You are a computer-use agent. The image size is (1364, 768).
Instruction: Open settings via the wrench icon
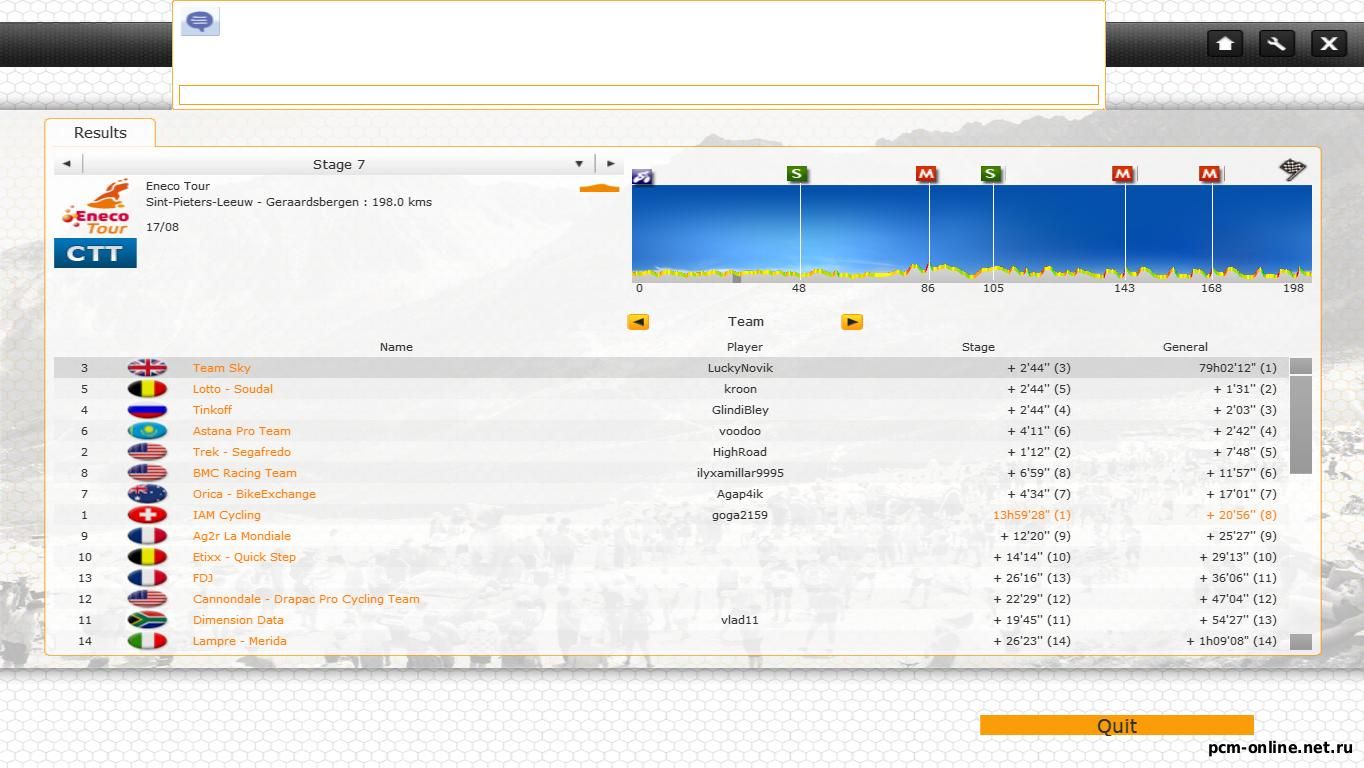pyautogui.click(x=1277, y=43)
